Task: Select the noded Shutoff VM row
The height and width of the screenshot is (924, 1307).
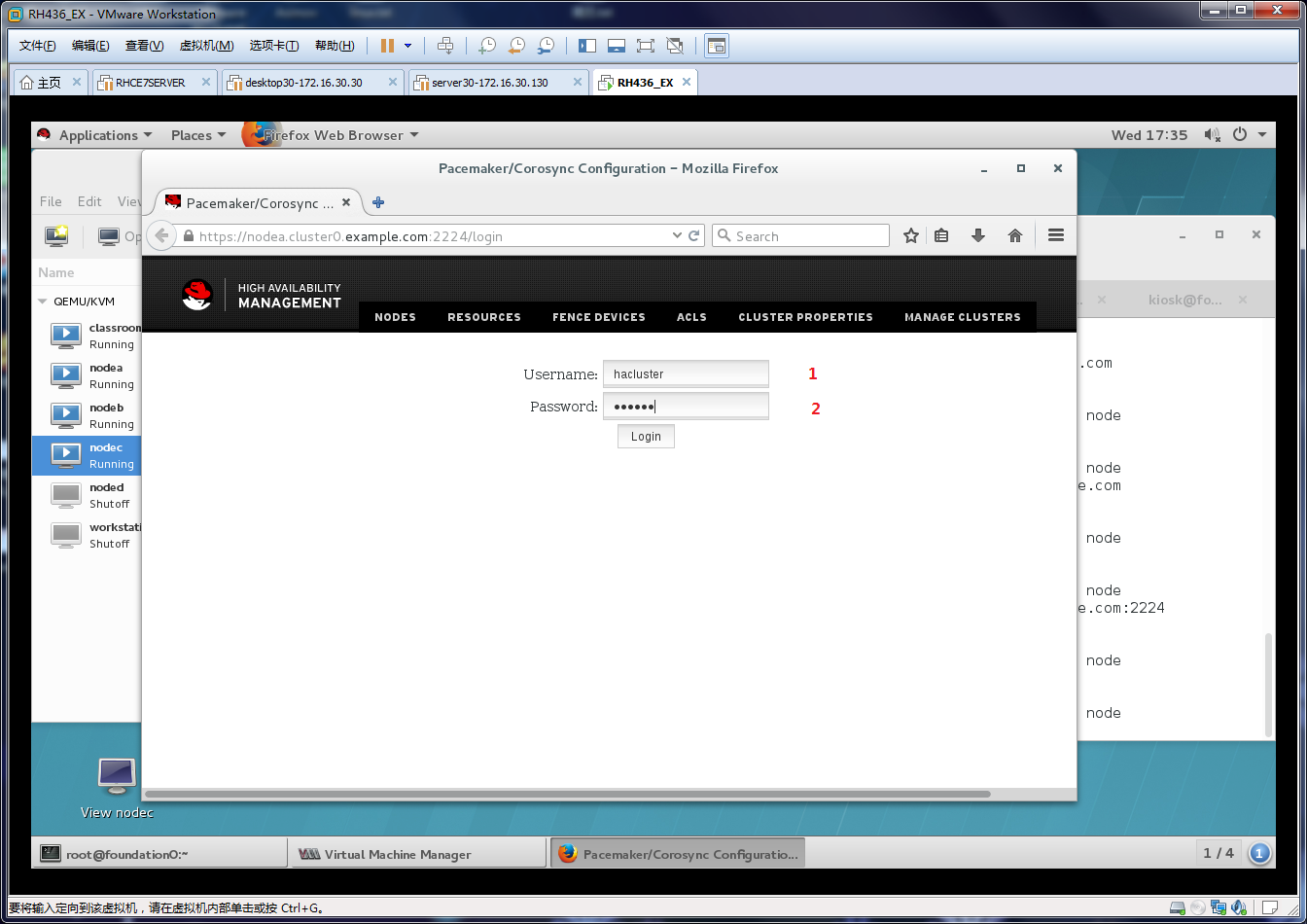Action: pyautogui.click(x=88, y=495)
